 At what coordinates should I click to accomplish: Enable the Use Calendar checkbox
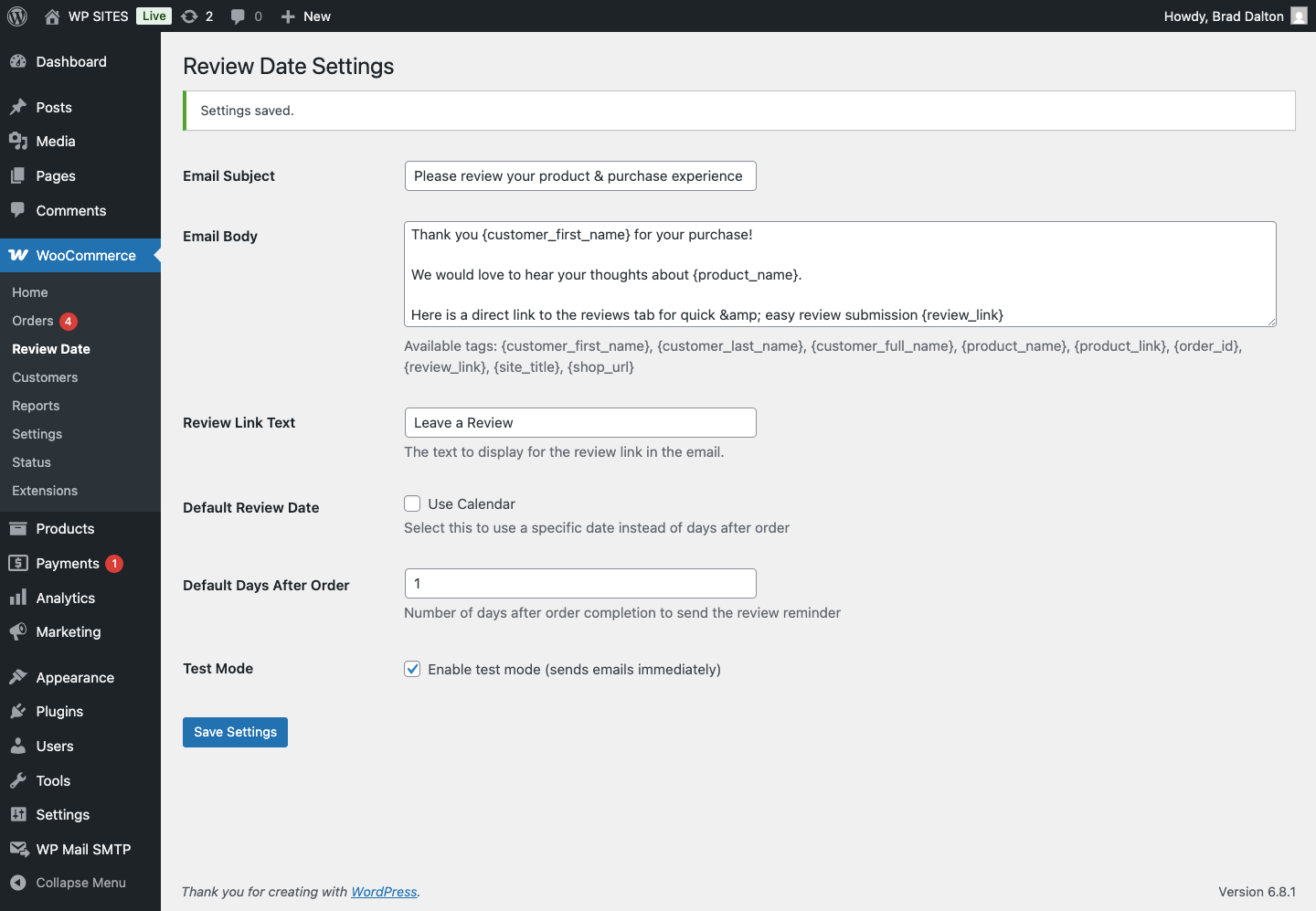pyautogui.click(x=413, y=504)
